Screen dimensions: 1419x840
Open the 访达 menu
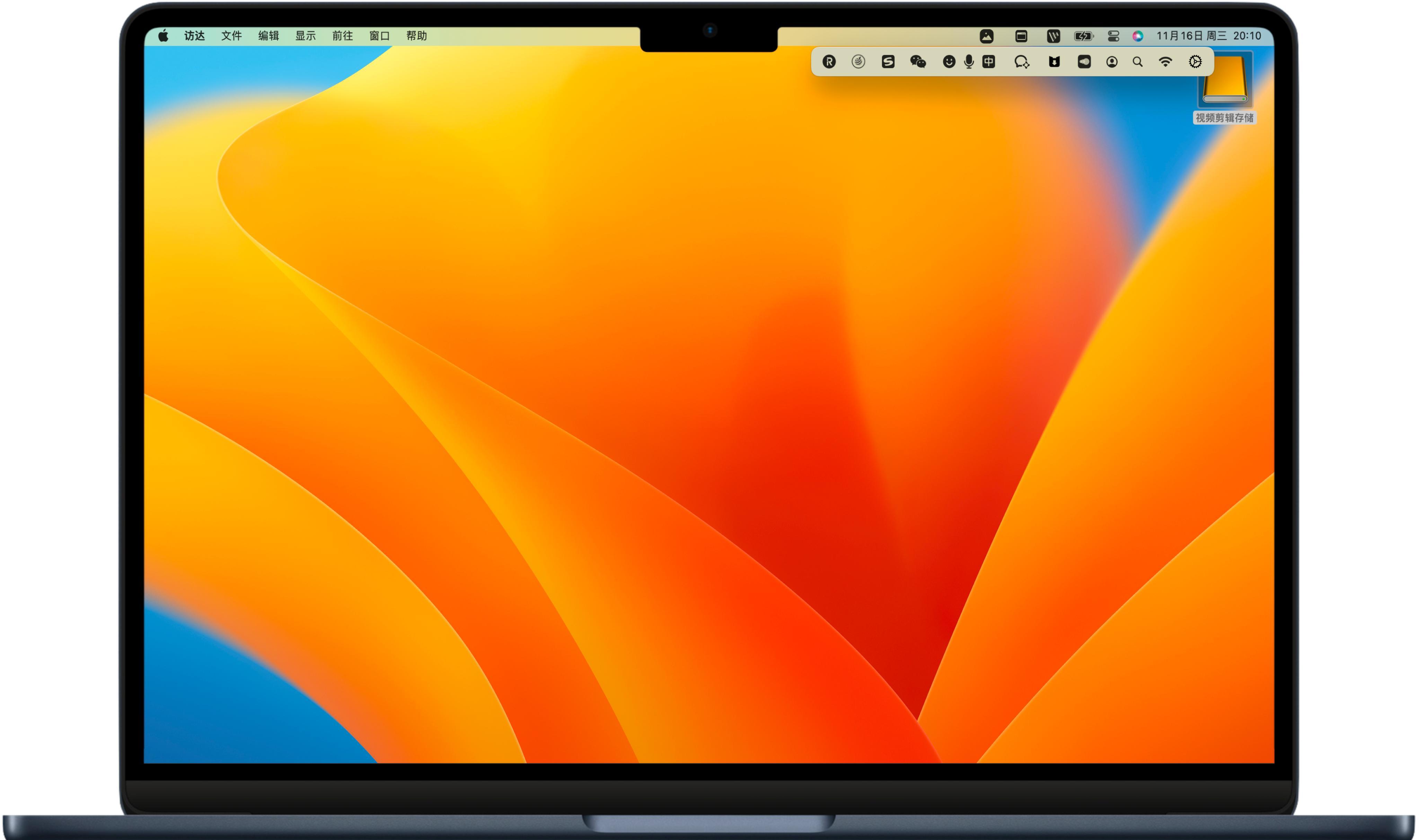[194, 36]
